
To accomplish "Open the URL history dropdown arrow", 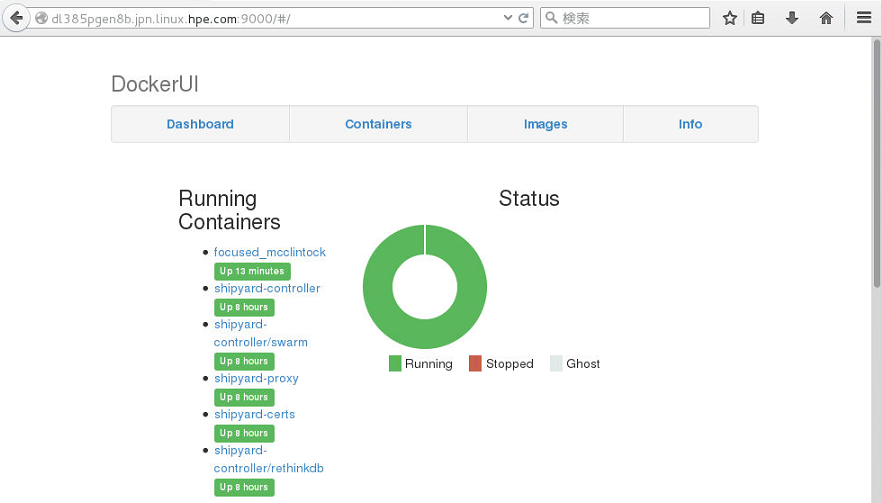I will pyautogui.click(x=508, y=18).
